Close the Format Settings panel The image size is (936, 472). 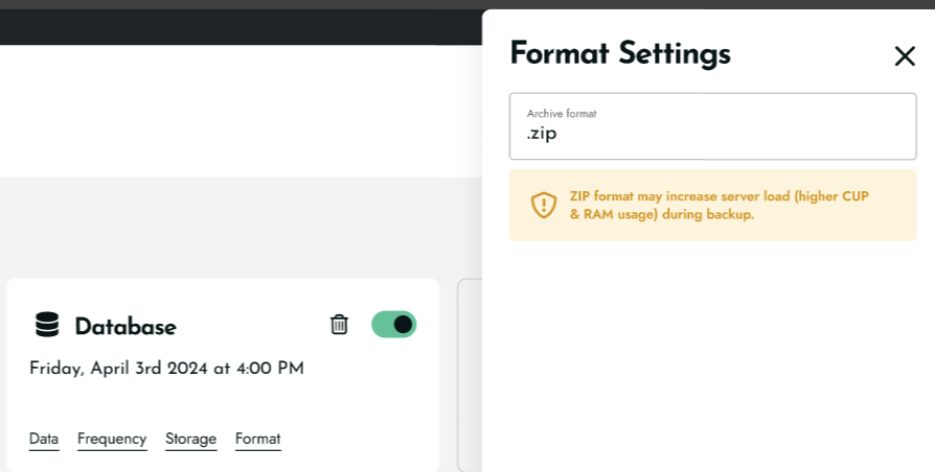pos(904,56)
